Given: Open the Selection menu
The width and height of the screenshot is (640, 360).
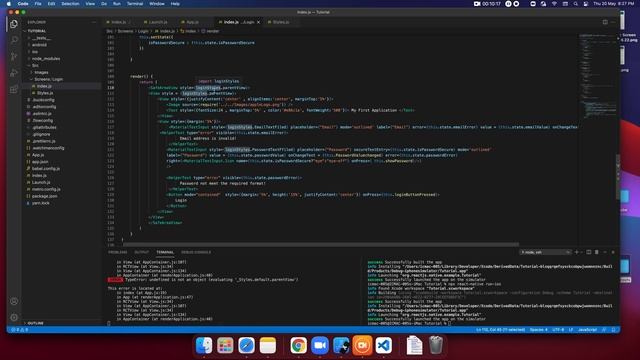Looking at the screenshot, I should point(70,4).
